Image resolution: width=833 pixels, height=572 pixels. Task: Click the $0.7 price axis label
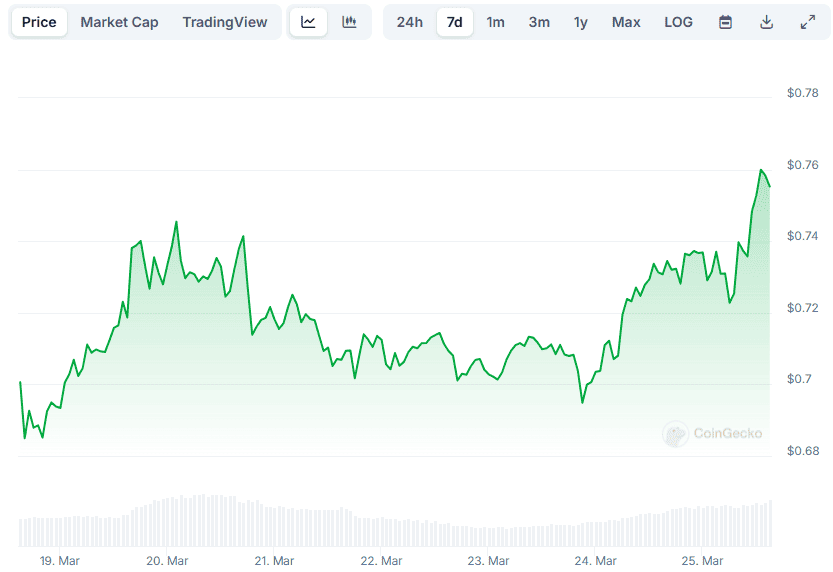[x=800, y=379]
